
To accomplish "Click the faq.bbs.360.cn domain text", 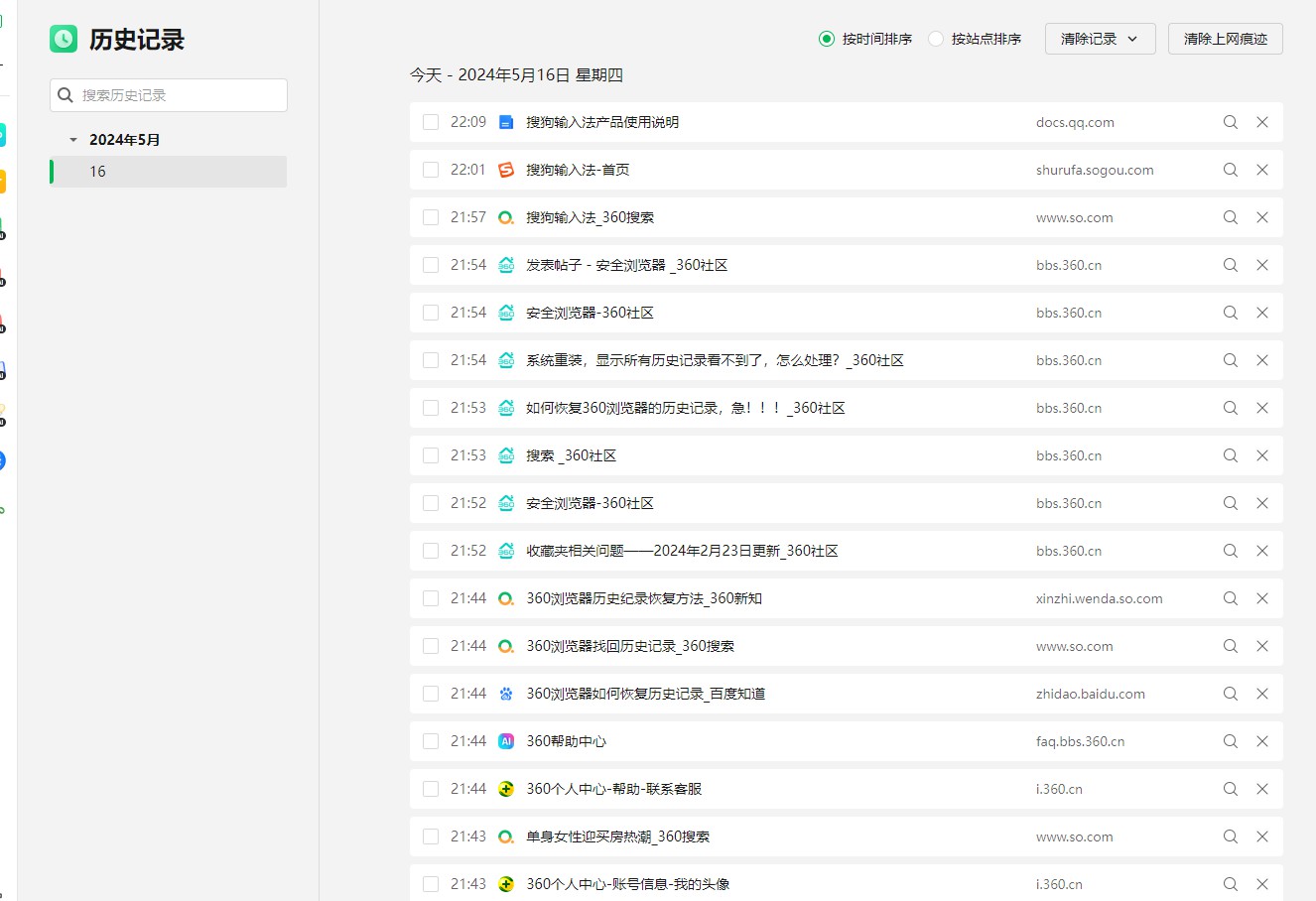I will point(1081,741).
